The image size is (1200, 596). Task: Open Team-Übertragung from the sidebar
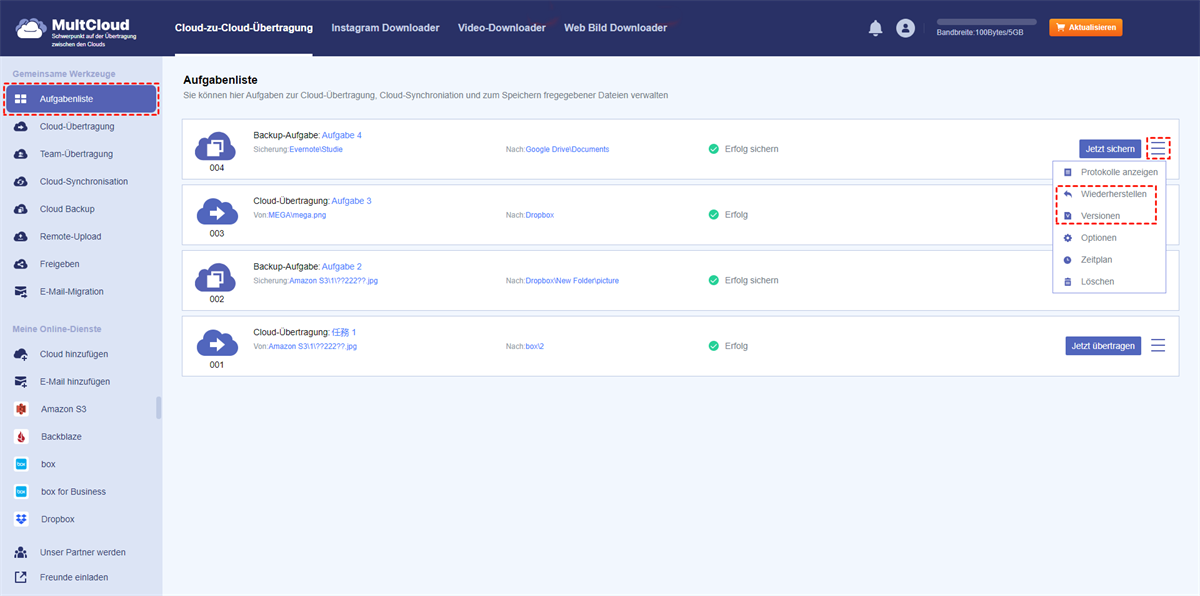click(75, 154)
